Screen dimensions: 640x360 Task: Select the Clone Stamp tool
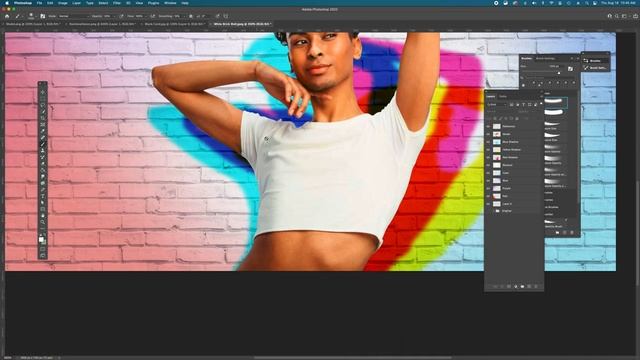coord(42,151)
